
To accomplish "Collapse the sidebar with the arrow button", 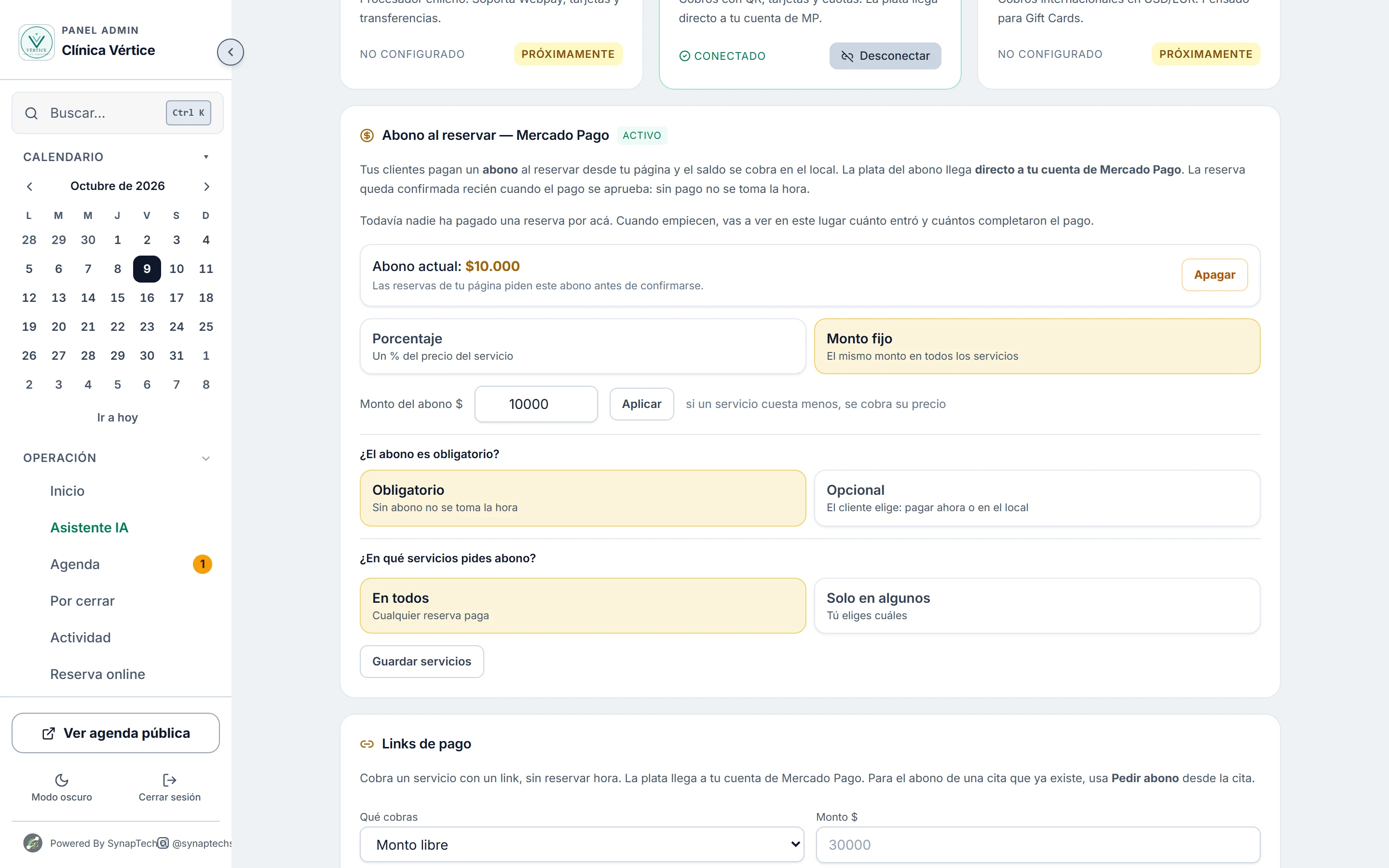I will [230, 52].
